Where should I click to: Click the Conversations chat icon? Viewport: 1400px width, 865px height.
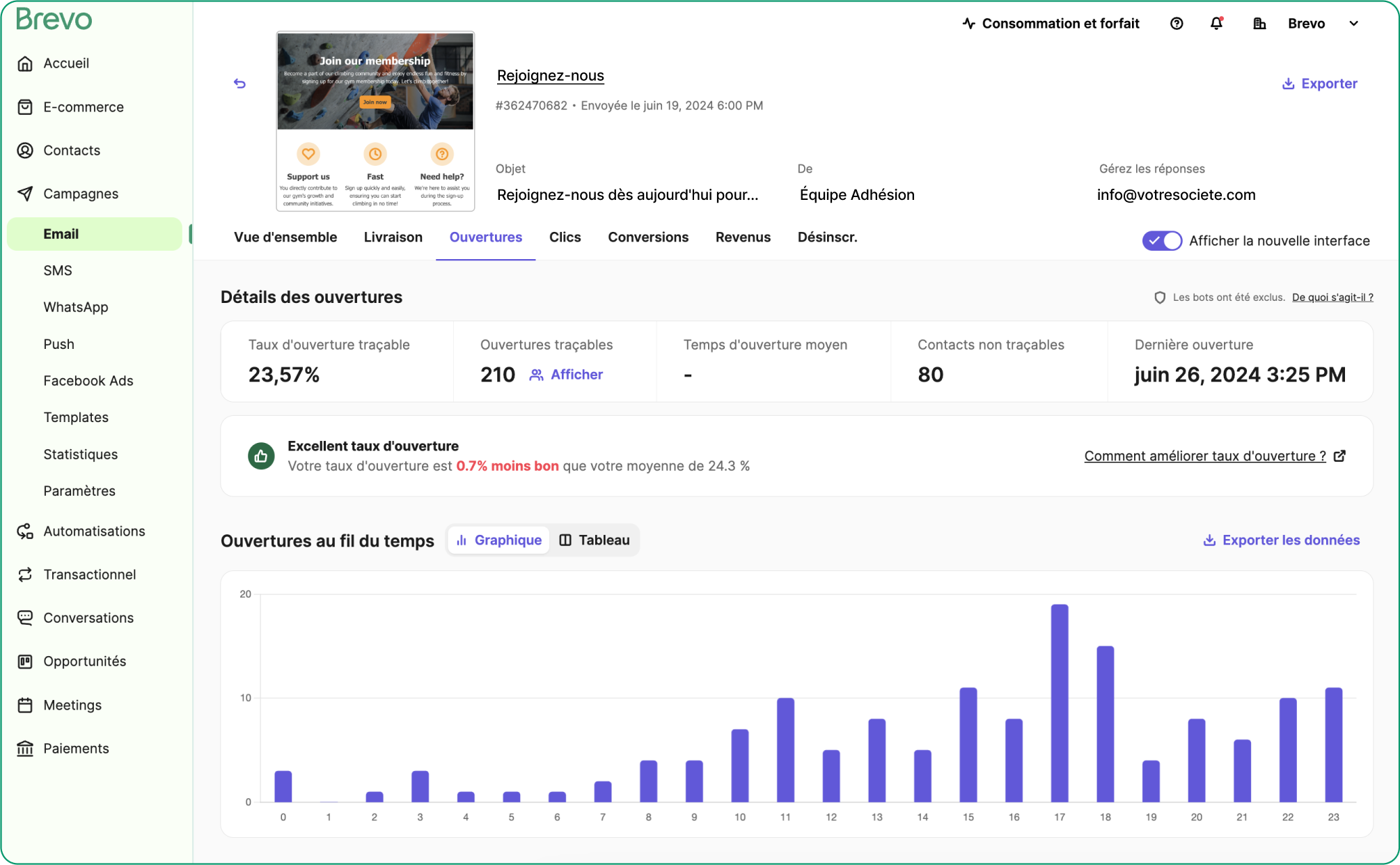[x=25, y=618]
